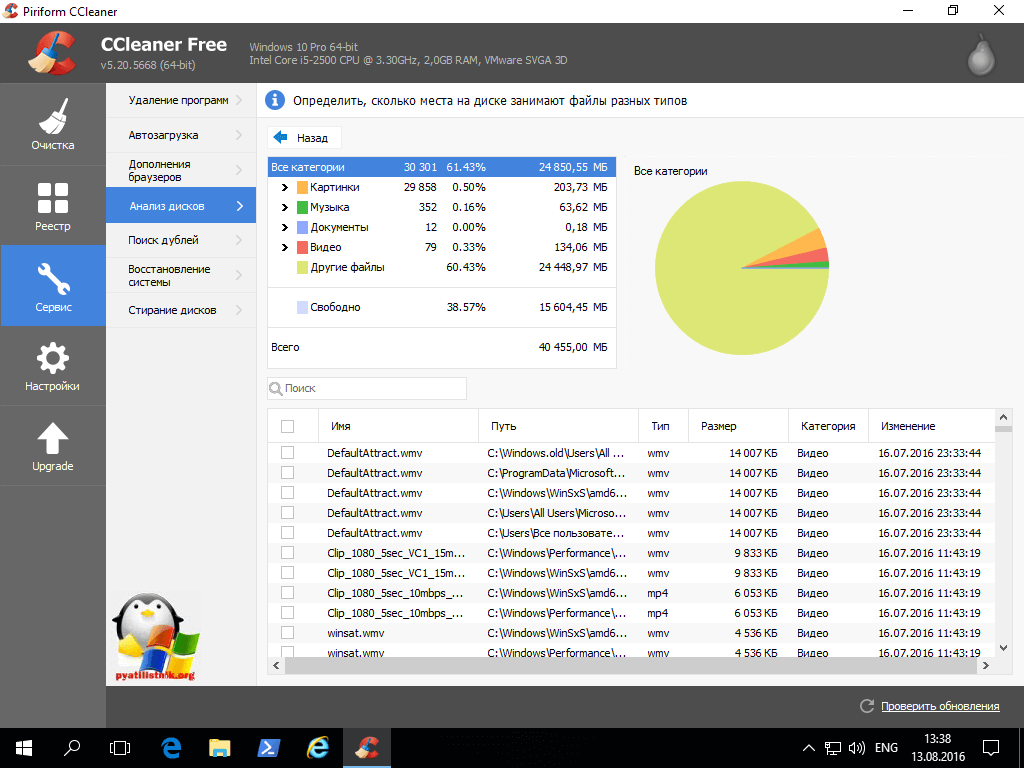The image size is (1024, 768).
Task: Launch Microsoft Edge from taskbar
Action: [171, 748]
